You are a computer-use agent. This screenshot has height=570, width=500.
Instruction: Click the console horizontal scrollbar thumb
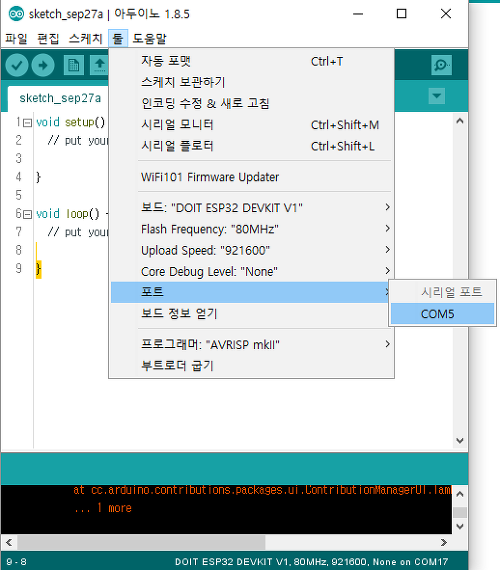point(141,543)
